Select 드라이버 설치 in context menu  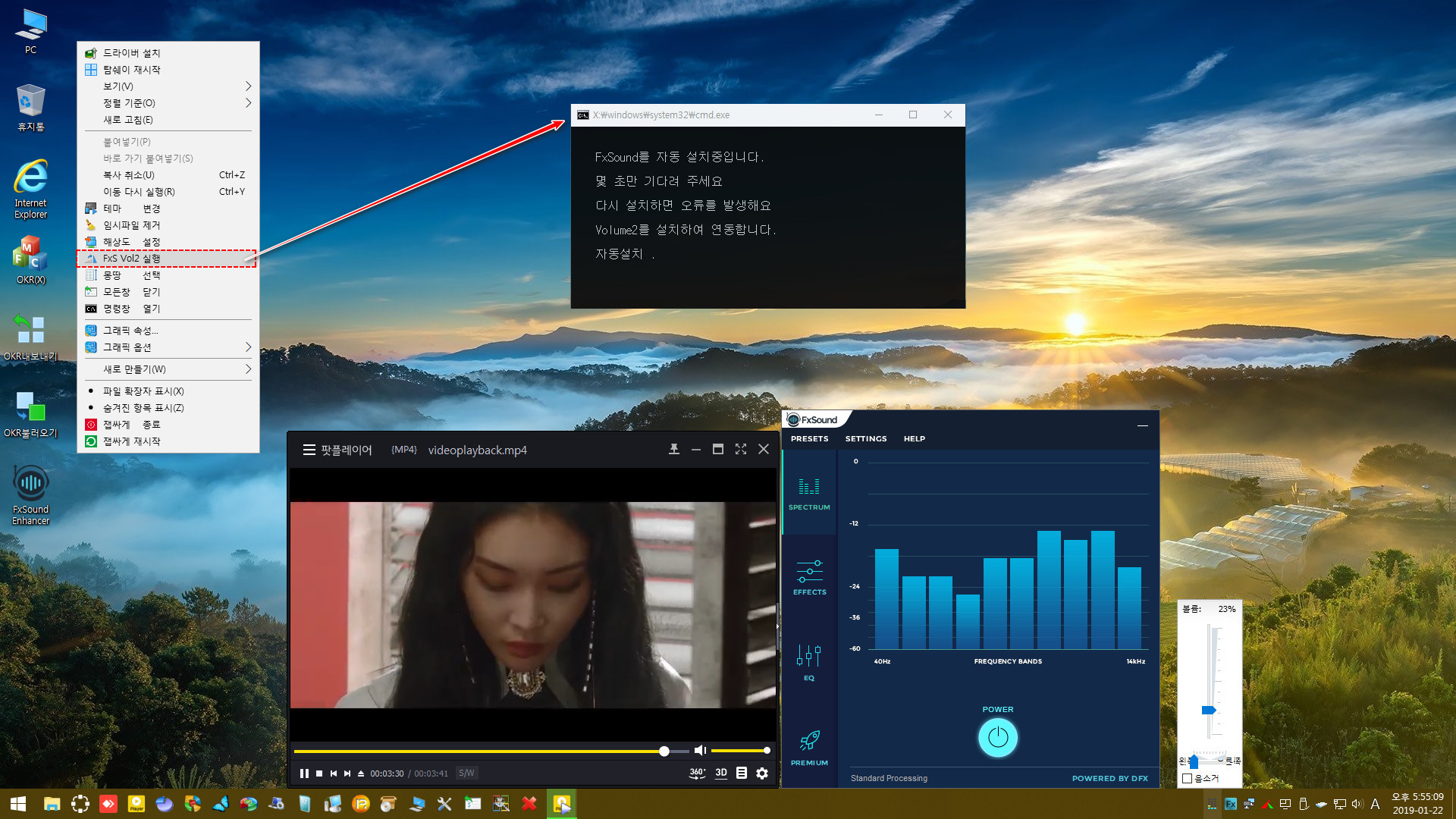coord(168,53)
